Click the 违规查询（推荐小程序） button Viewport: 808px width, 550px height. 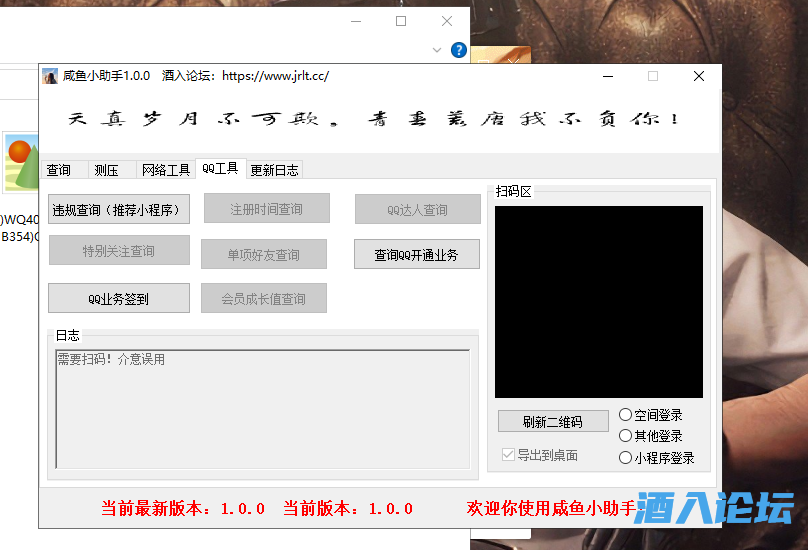coord(119,210)
